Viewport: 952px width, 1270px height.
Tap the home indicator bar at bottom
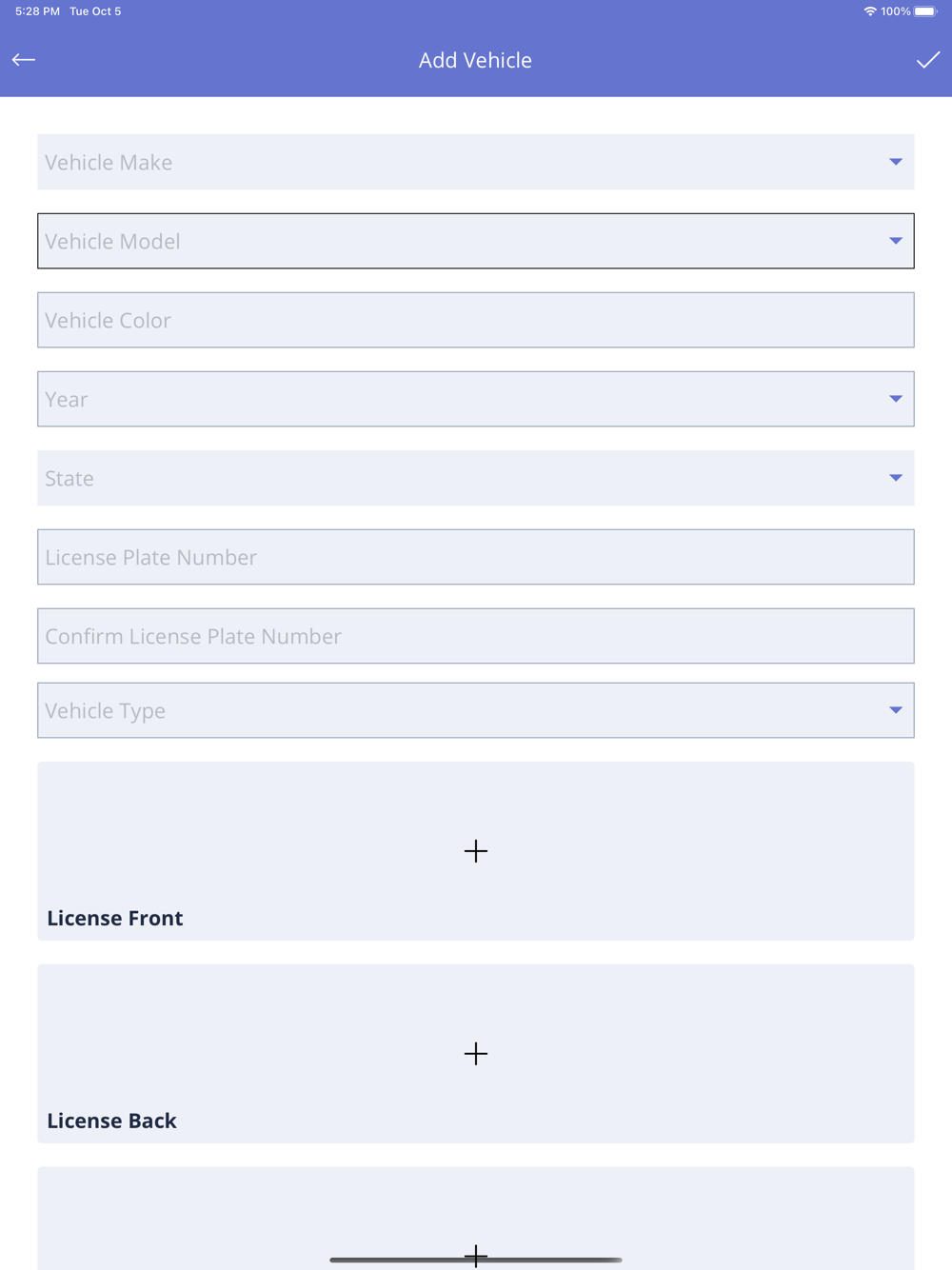coord(476,1260)
